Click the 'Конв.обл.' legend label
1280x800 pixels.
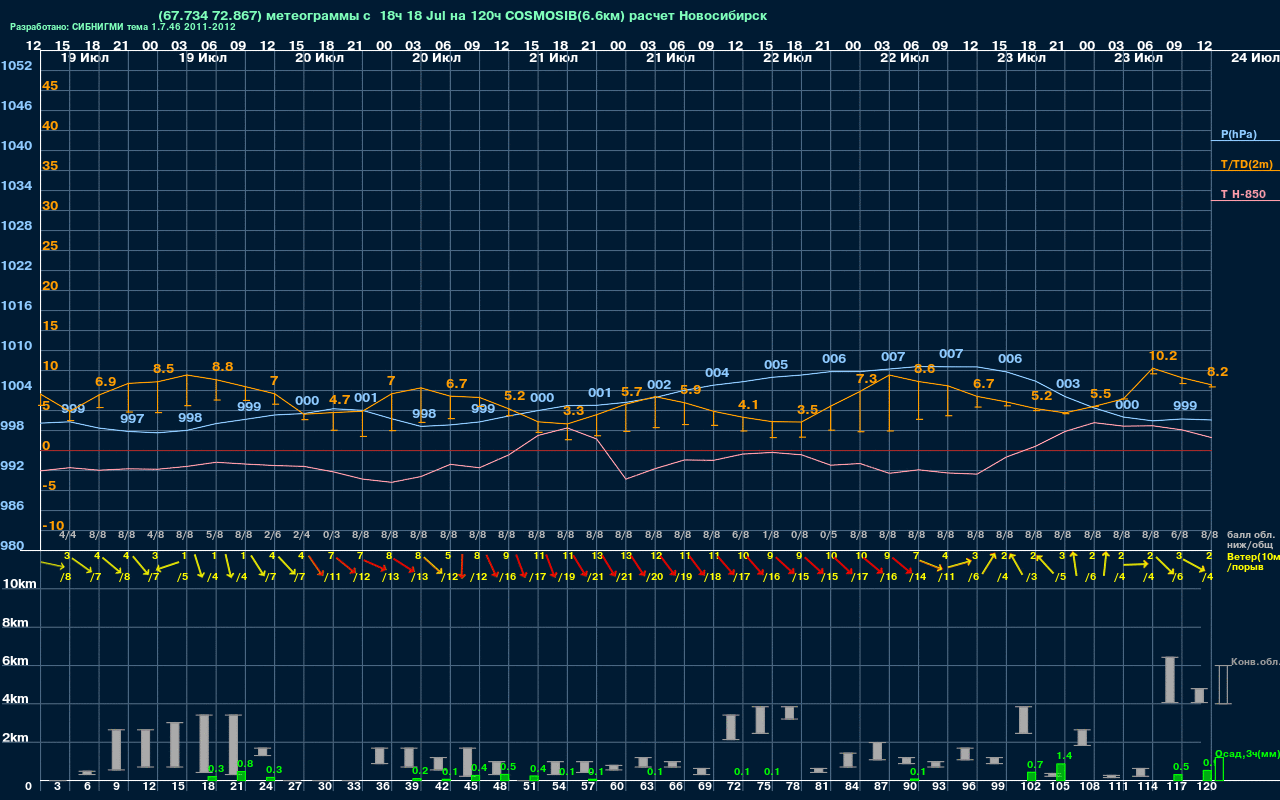click(x=1255, y=662)
